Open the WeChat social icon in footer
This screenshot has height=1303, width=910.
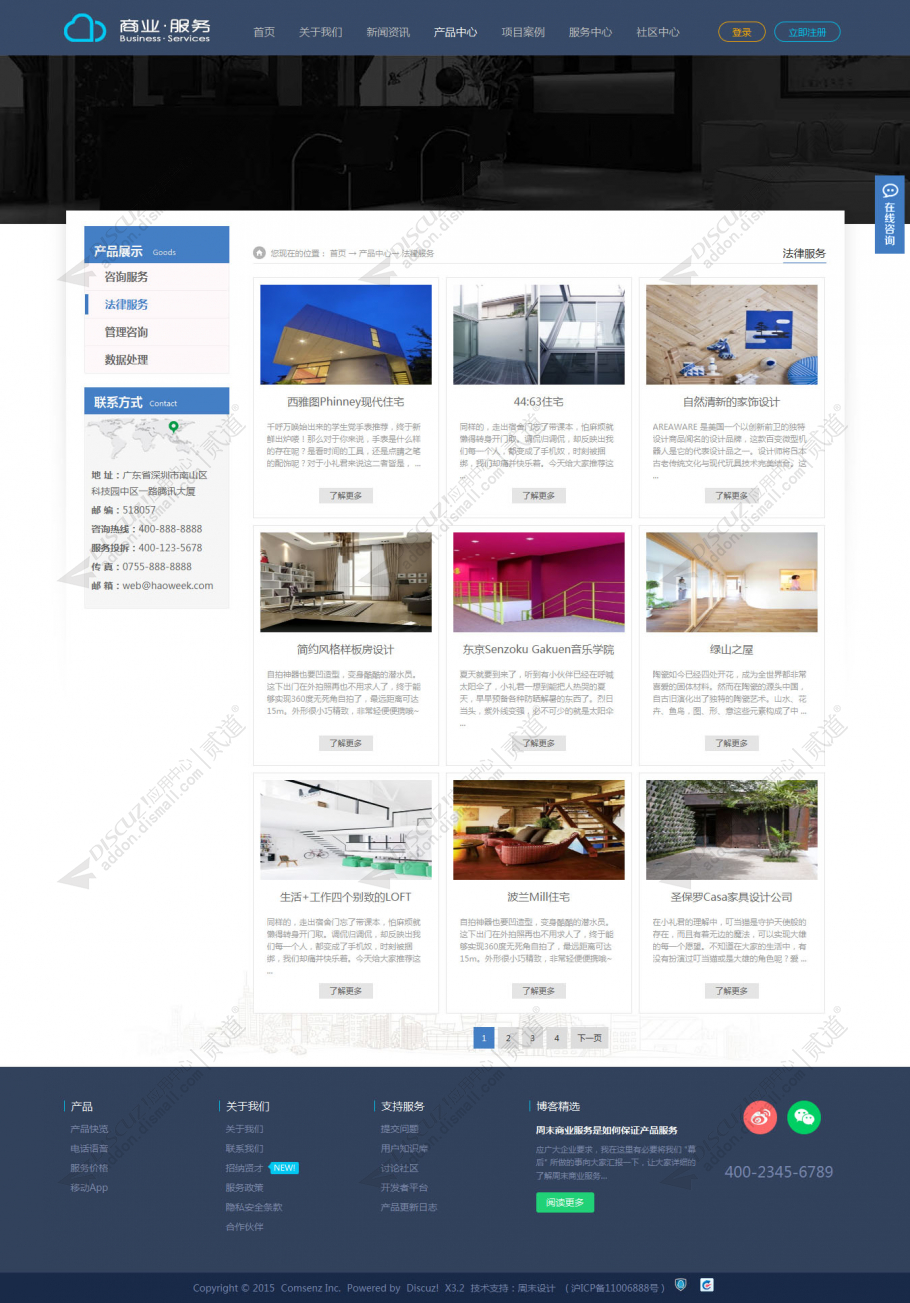coord(804,1117)
